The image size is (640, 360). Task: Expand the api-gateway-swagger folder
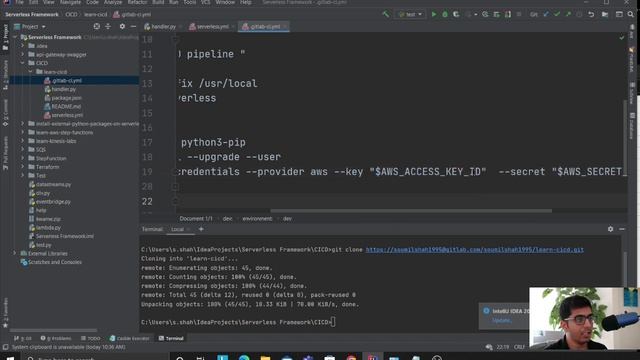[23, 54]
